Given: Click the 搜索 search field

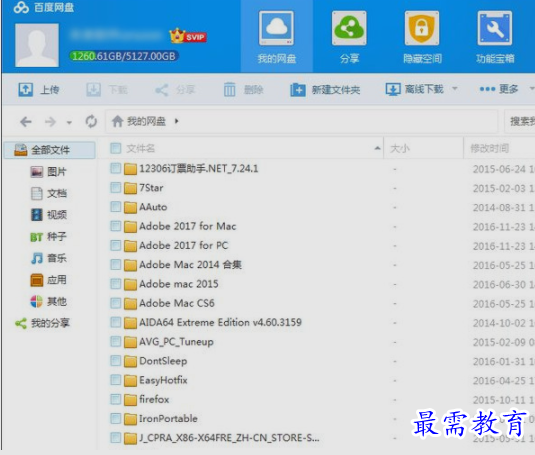Looking at the screenshot, I should (520, 121).
